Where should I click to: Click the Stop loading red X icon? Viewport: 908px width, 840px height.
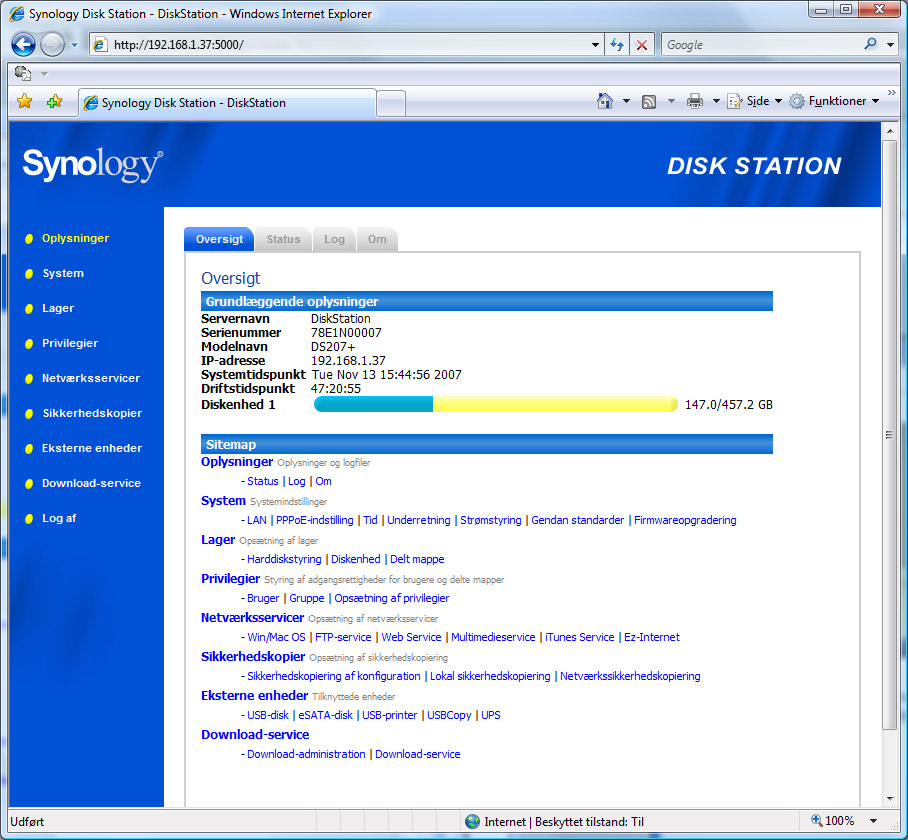pos(642,45)
